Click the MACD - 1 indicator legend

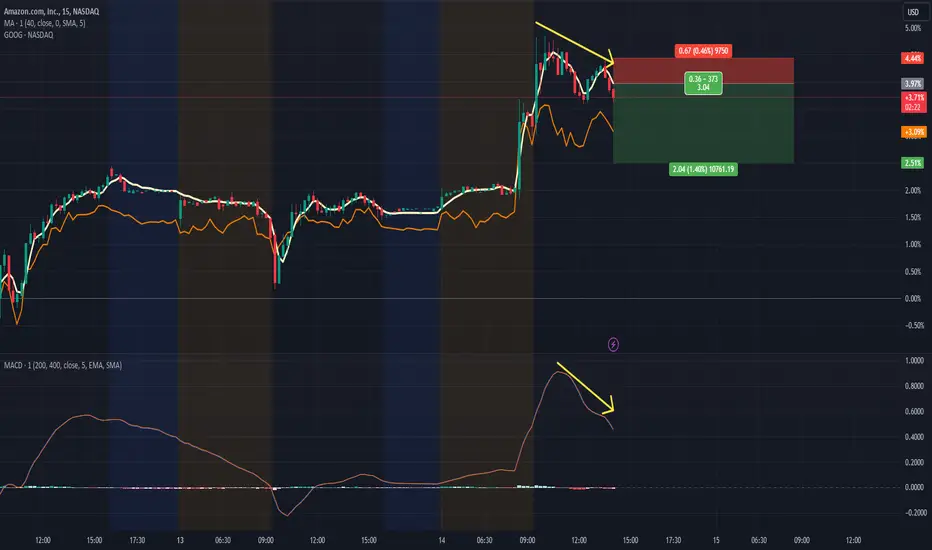[x=63, y=365]
